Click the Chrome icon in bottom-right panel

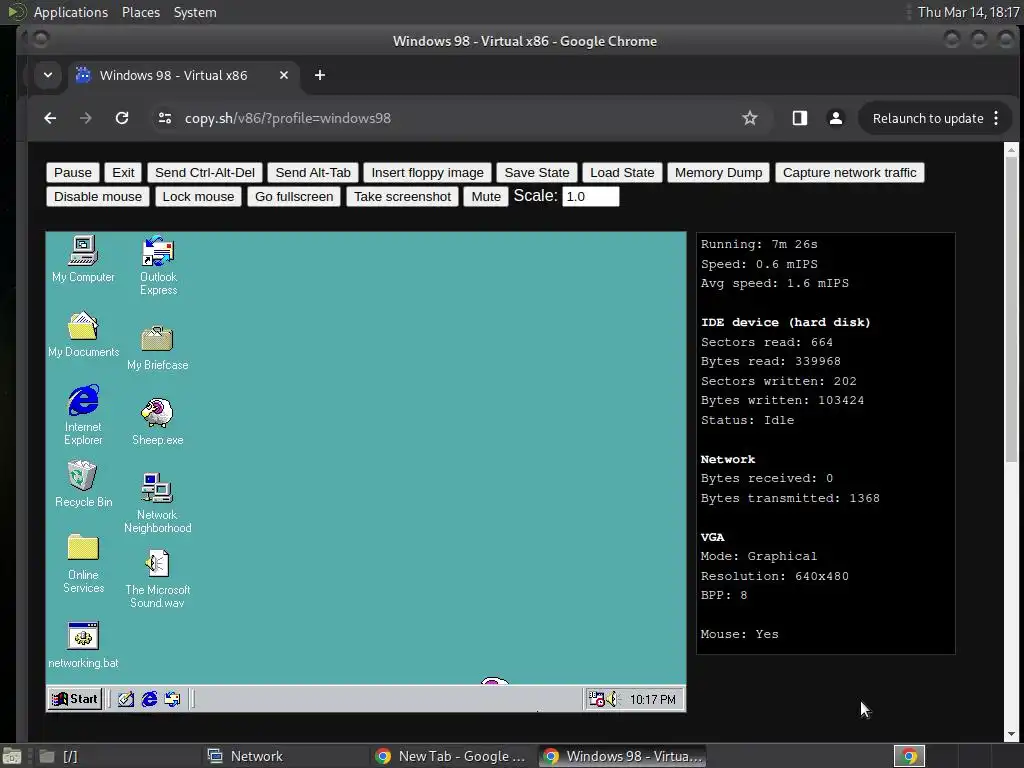click(x=909, y=756)
